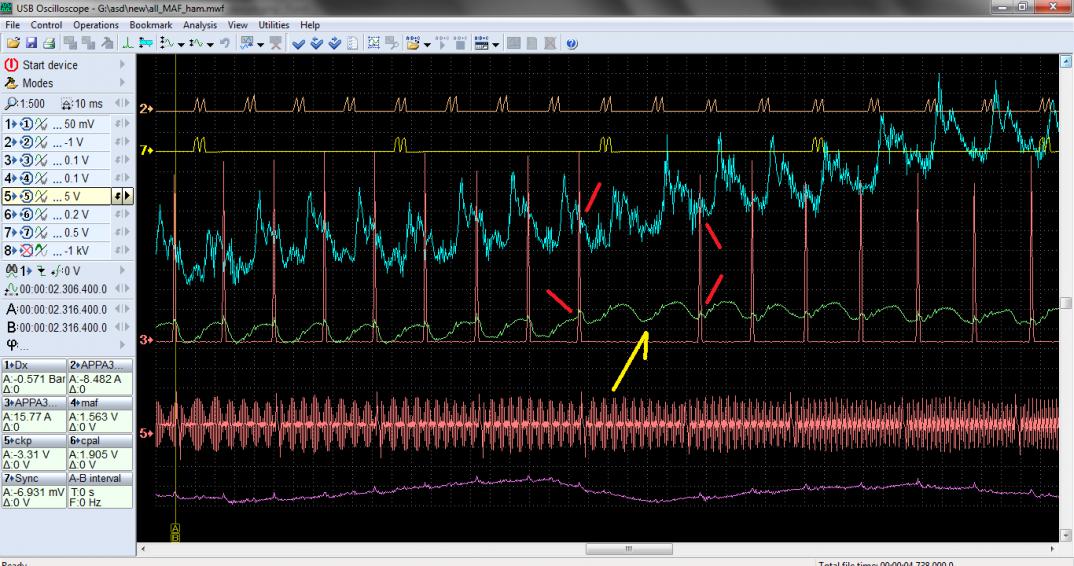Click the vertical waveform scale tool icon

[x=166, y=43]
